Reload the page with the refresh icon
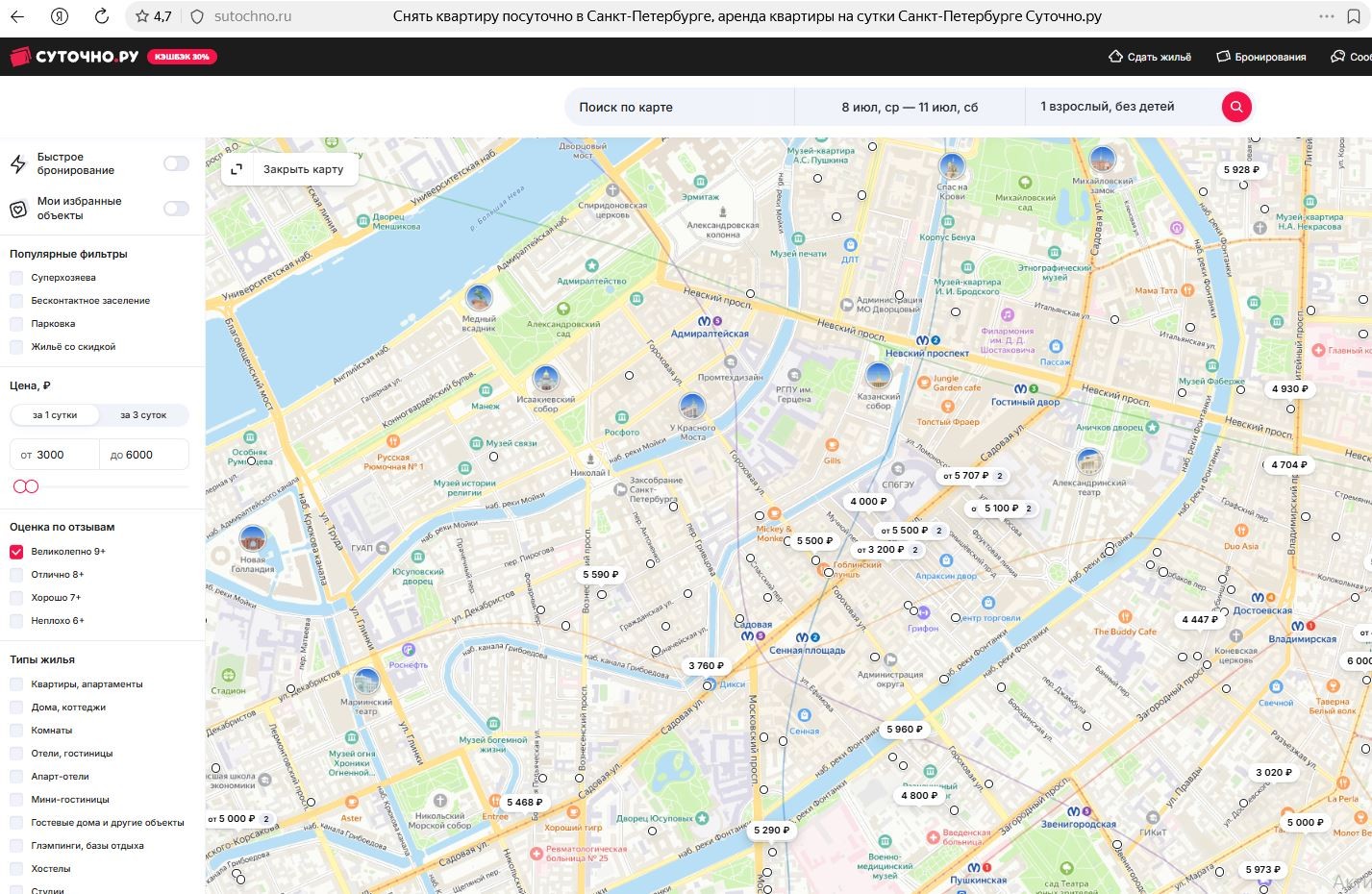Viewport: 1372px width, 894px height. pos(101,16)
